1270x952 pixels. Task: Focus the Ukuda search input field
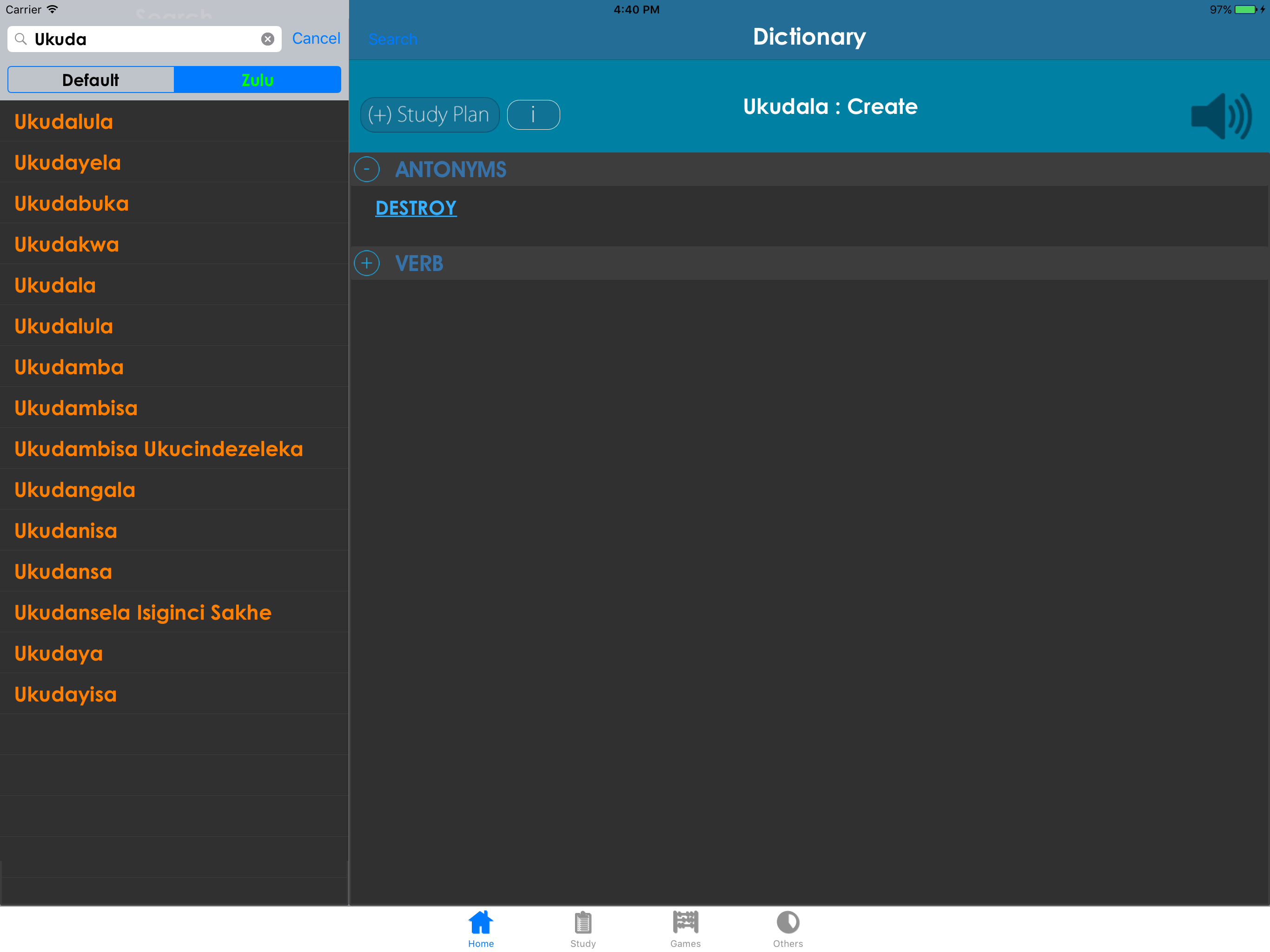click(145, 39)
